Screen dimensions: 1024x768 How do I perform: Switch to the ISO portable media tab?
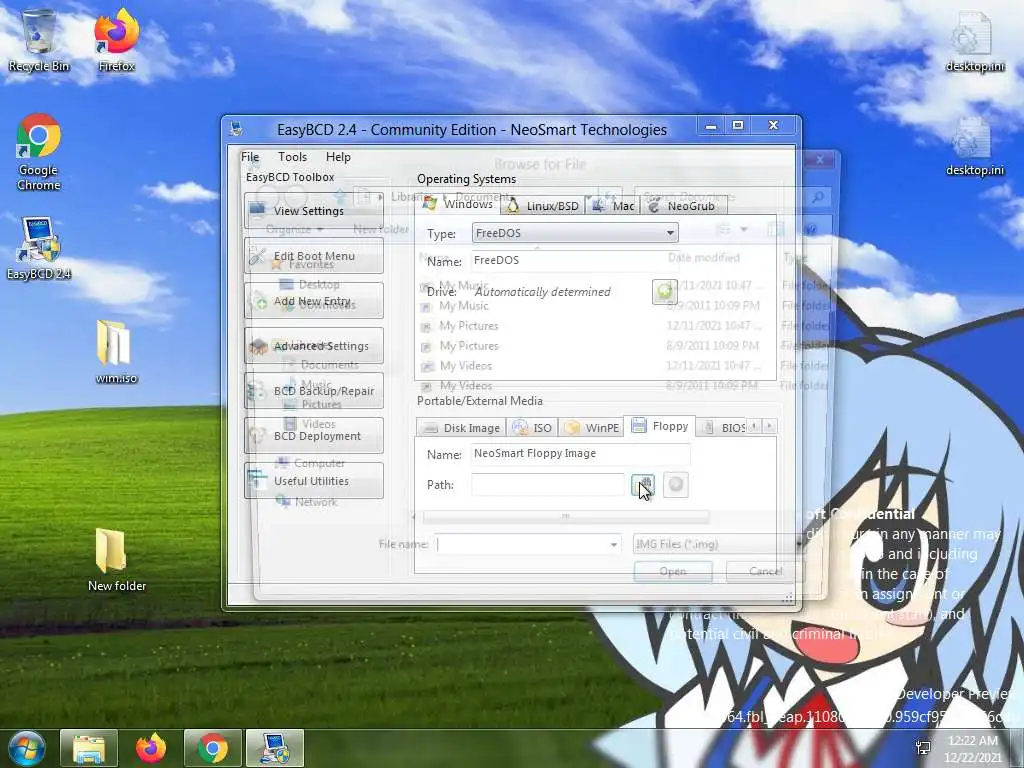point(532,428)
